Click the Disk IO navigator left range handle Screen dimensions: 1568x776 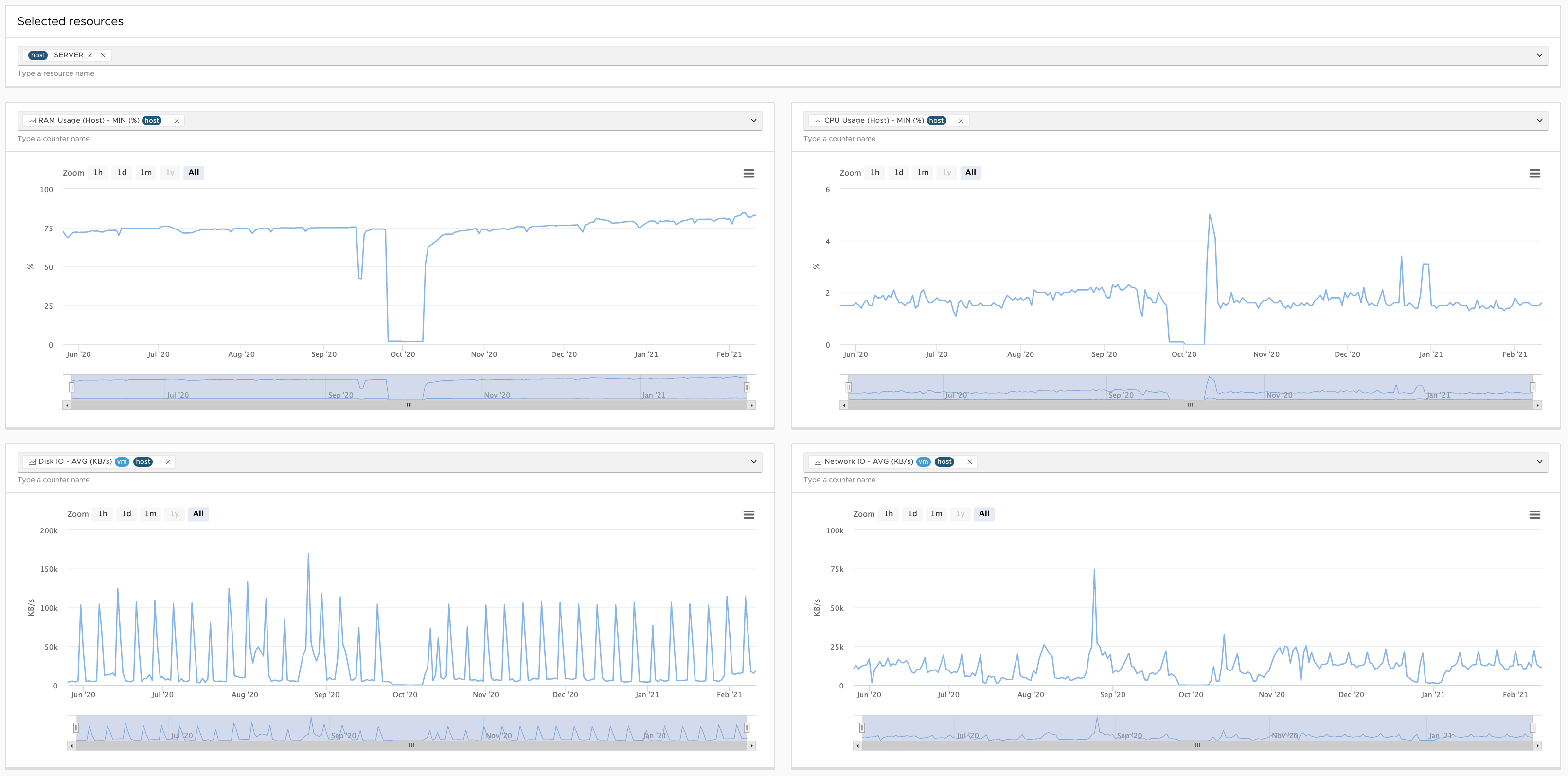76,728
